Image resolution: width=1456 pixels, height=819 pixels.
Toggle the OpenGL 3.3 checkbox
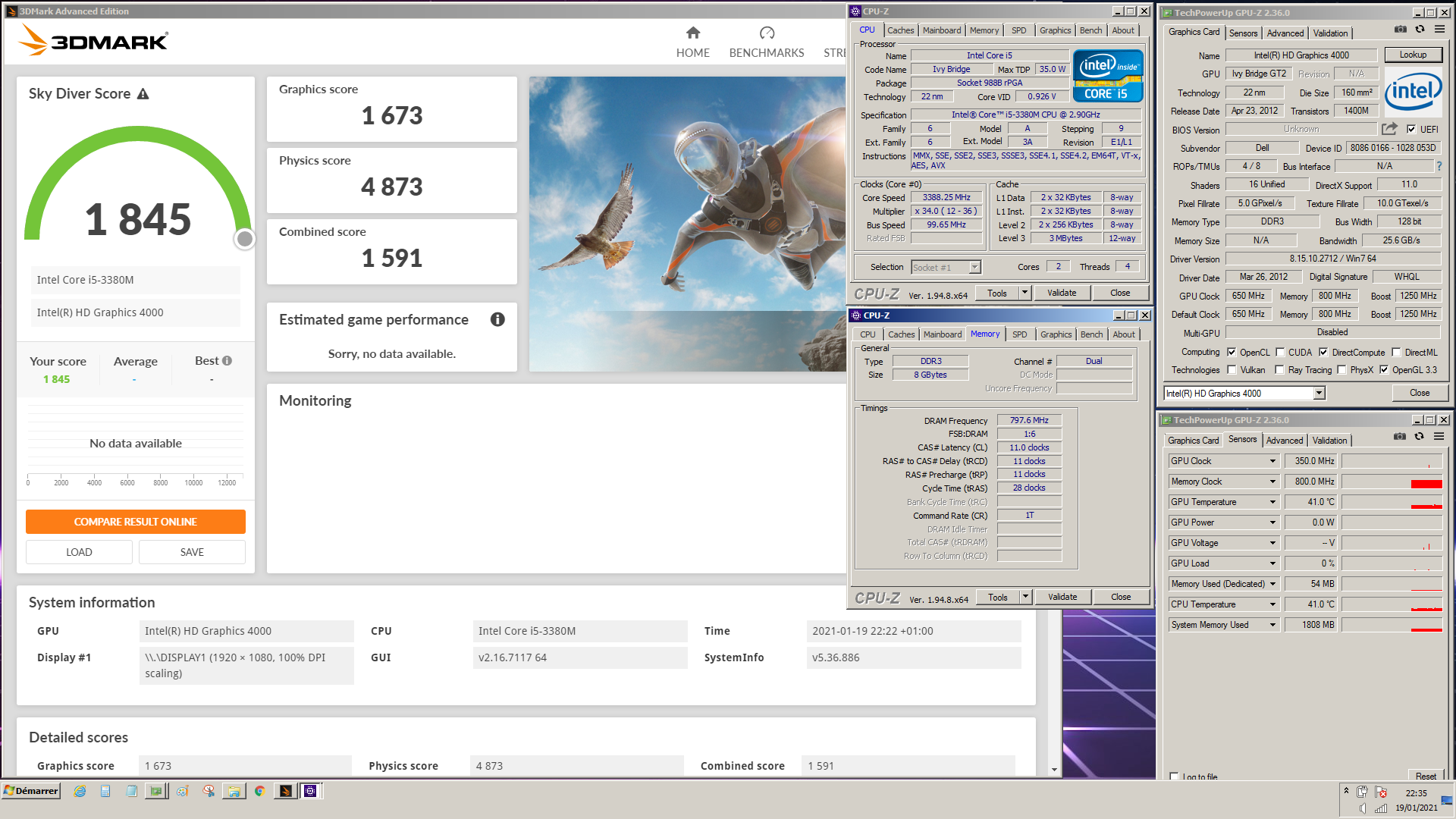pos(1384,369)
